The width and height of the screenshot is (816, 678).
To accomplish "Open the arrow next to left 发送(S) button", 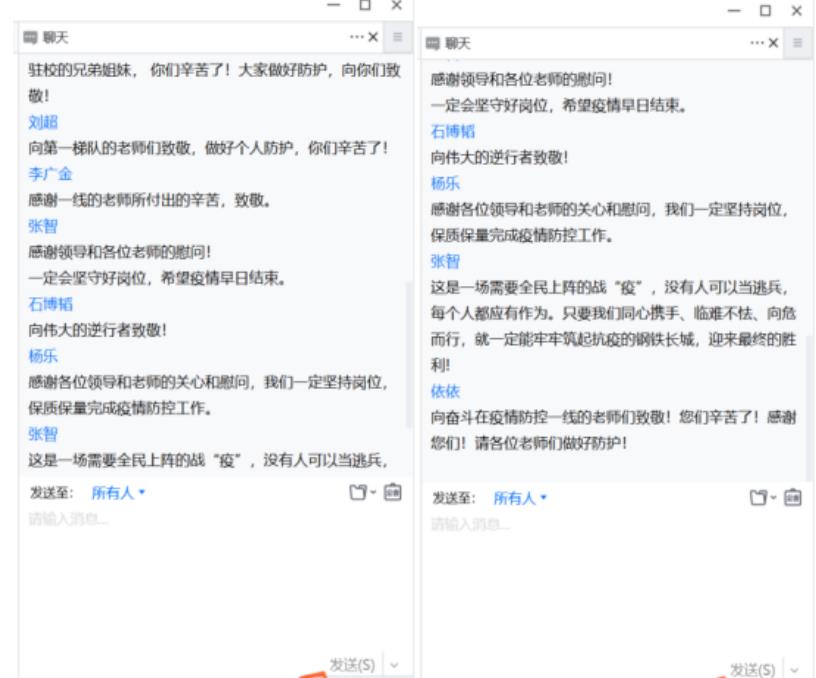I will [394, 665].
